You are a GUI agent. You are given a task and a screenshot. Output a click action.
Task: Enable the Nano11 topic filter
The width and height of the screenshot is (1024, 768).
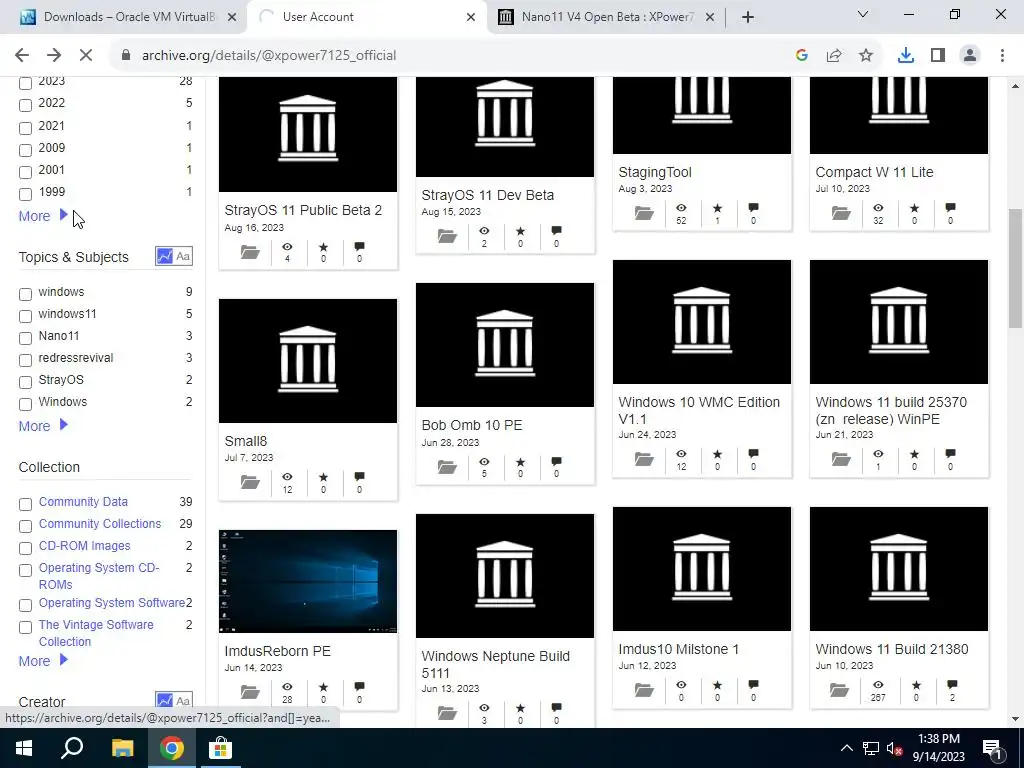tap(25, 338)
